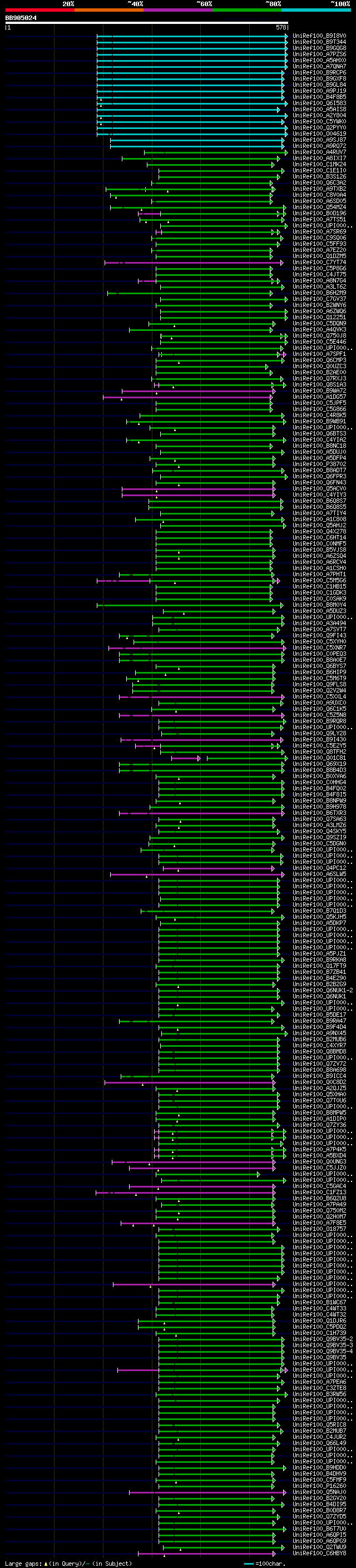The height and width of the screenshot is (1568, 356).
Task: Select the UniRef100_A8N7G4 label
Action: (x=319, y=280)
